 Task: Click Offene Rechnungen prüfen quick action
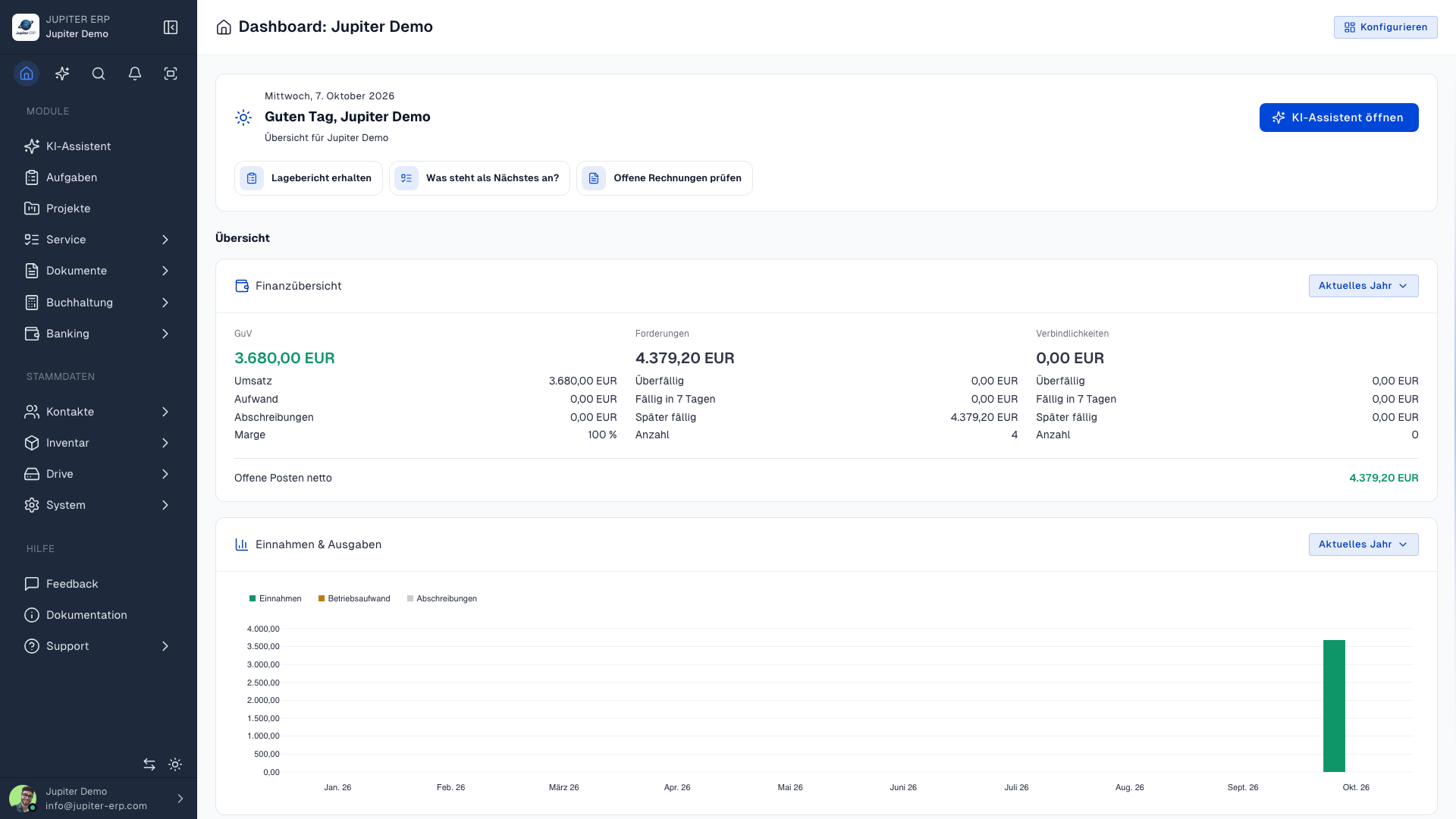(x=664, y=178)
